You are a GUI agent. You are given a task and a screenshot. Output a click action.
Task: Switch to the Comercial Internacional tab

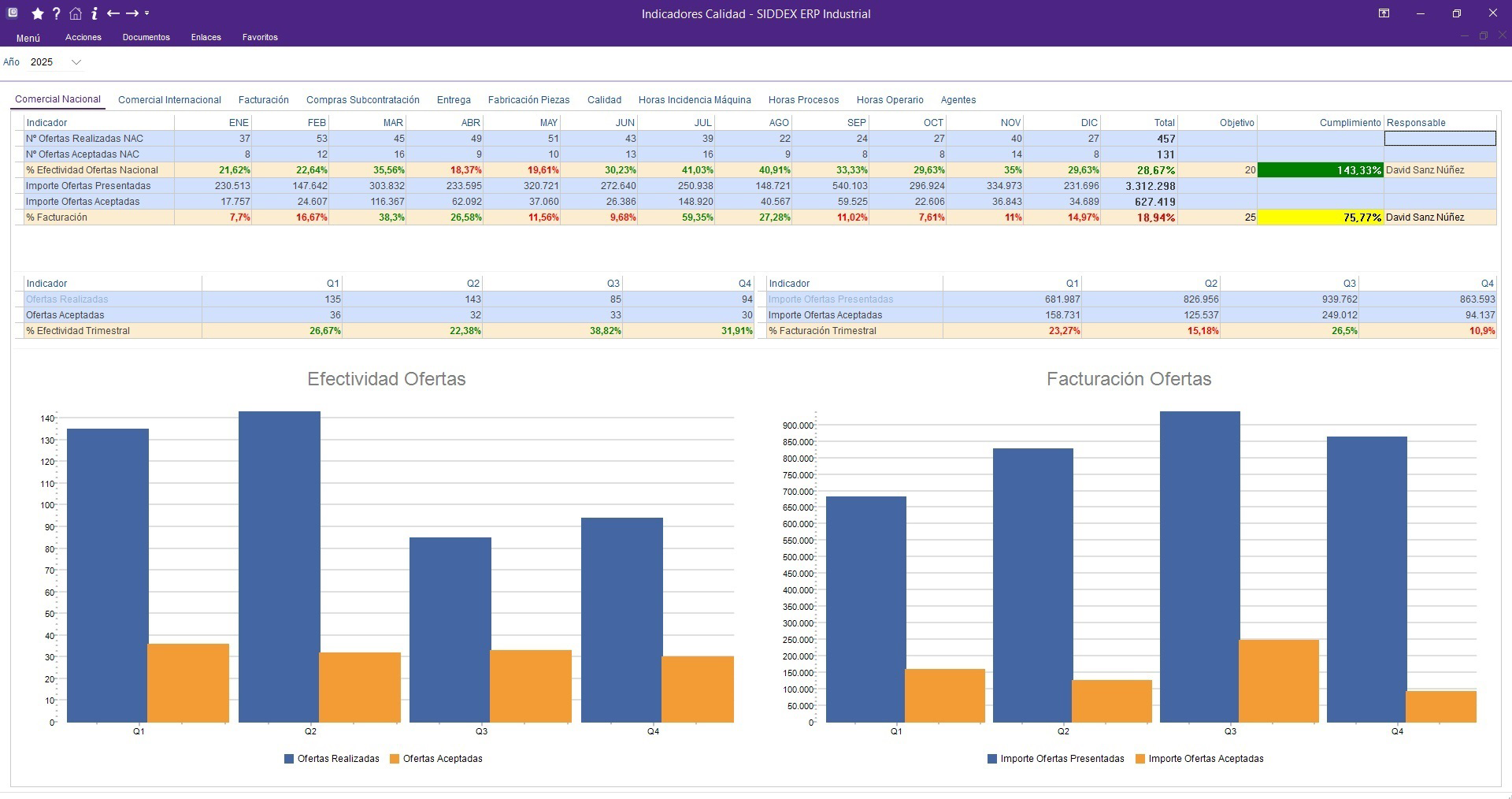(169, 100)
